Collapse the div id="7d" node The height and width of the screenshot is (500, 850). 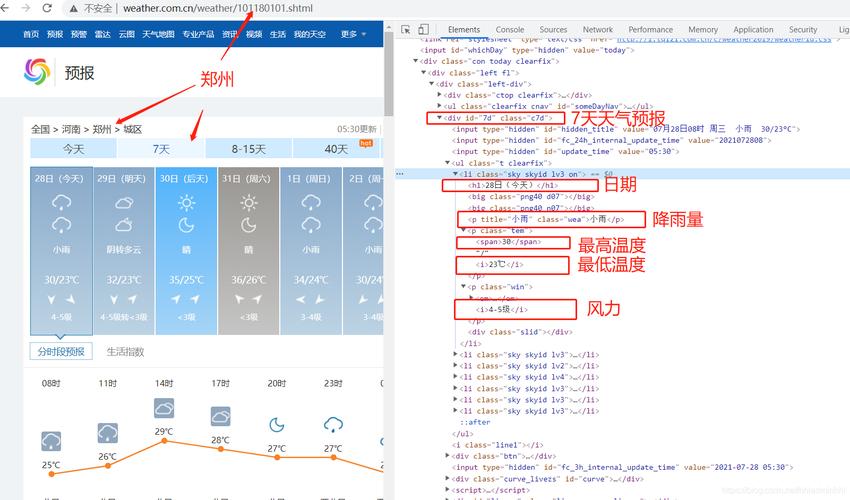(x=439, y=117)
